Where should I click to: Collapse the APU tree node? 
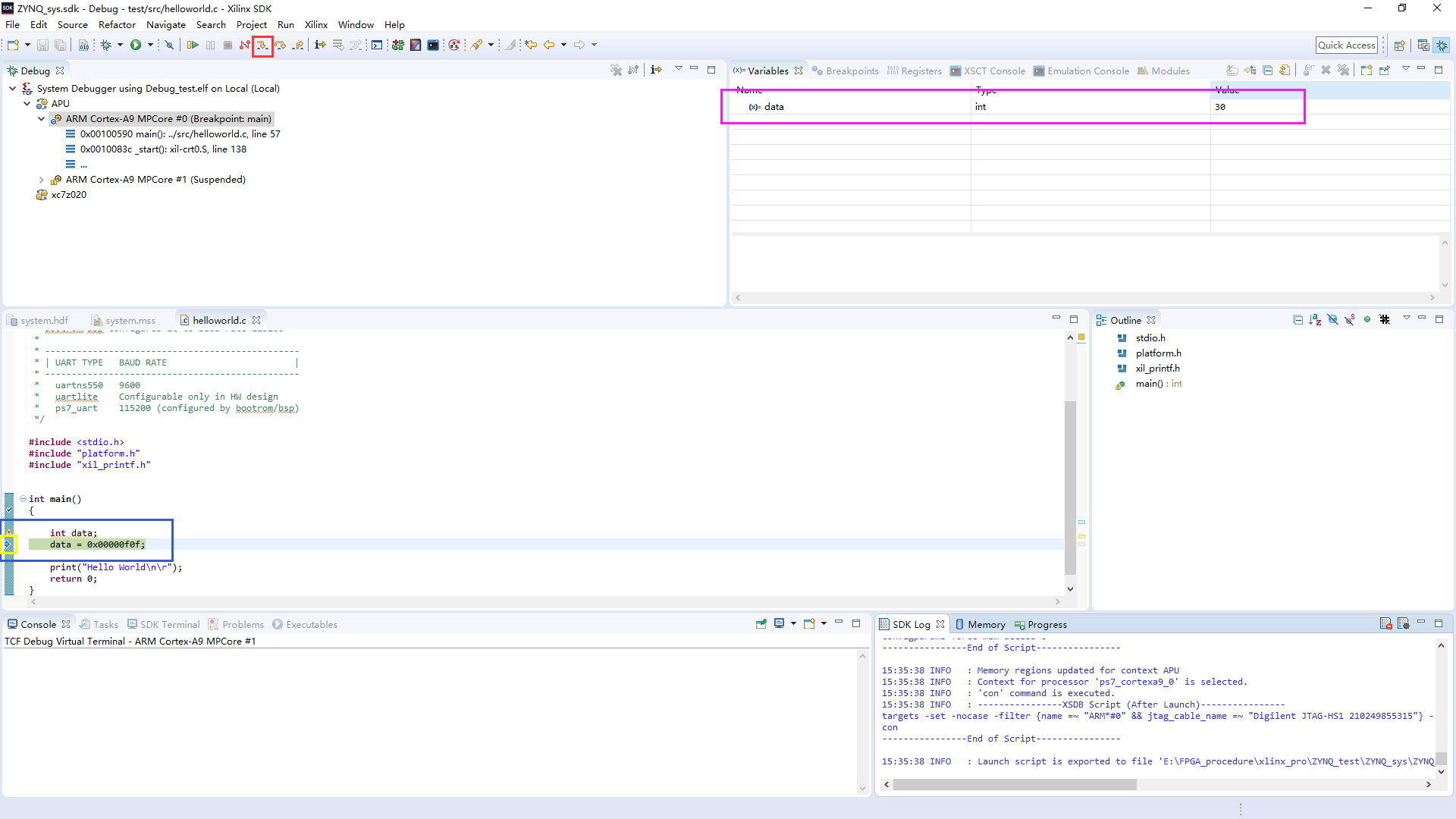coord(27,104)
